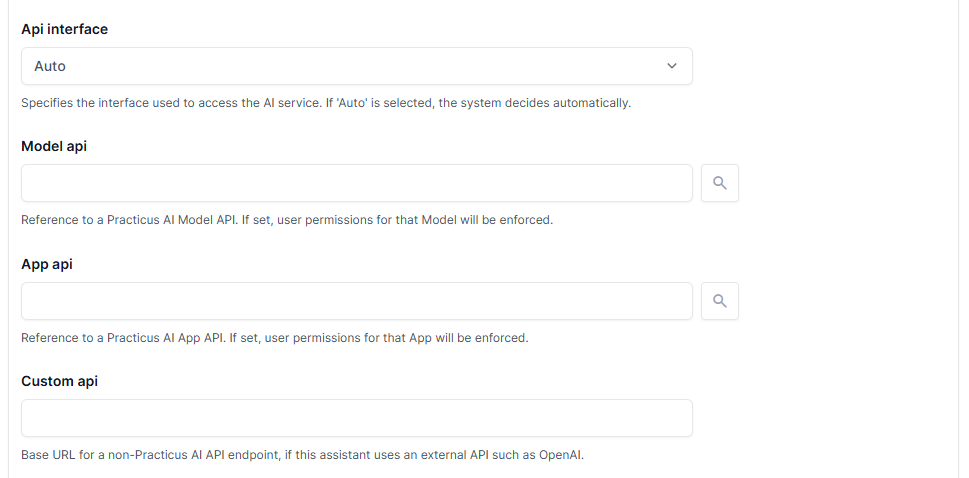Click the Practicus AI App API help text
Viewport: 969px width, 478px height.
tap(274, 338)
